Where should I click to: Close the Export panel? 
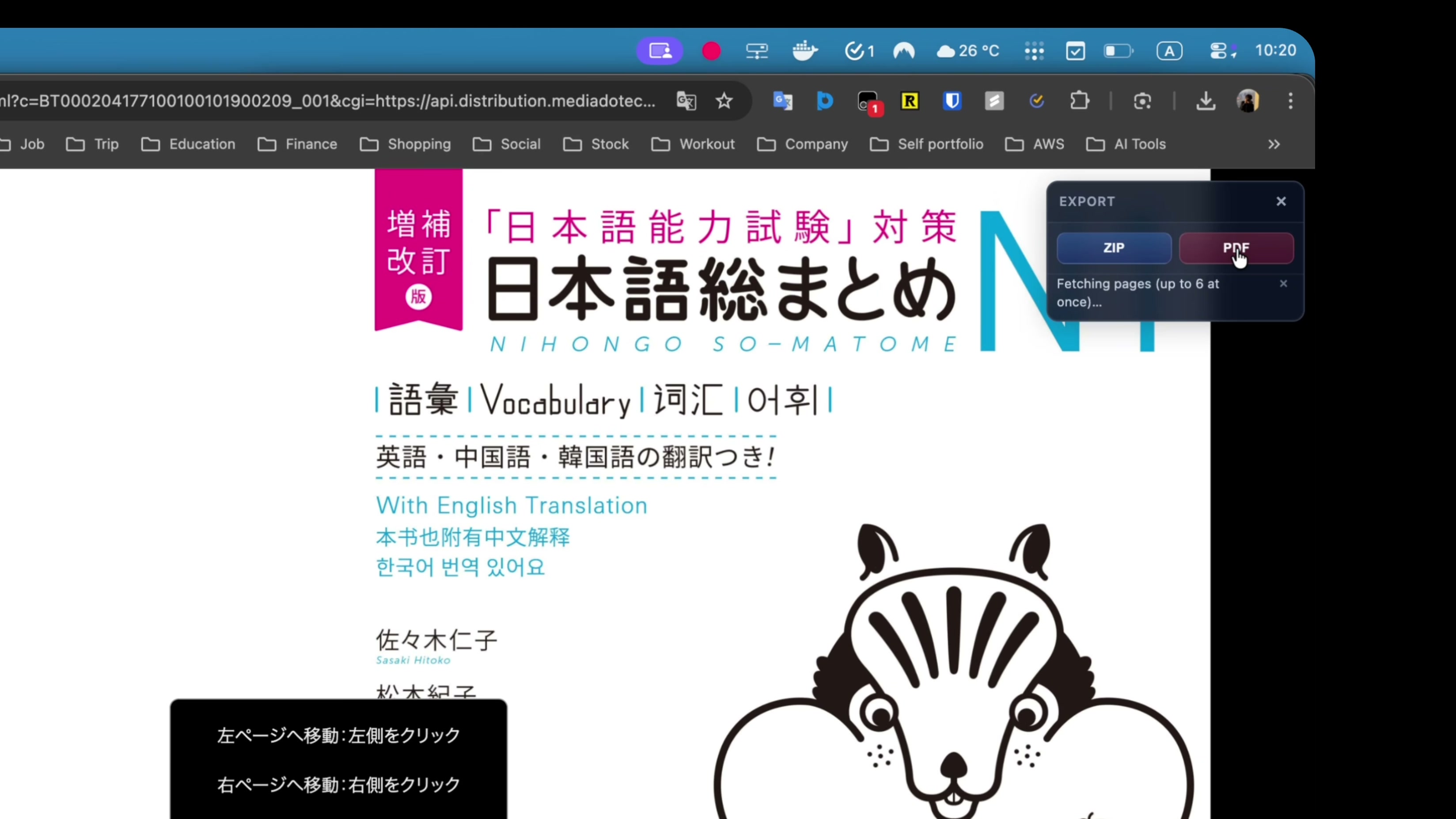click(1282, 201)
